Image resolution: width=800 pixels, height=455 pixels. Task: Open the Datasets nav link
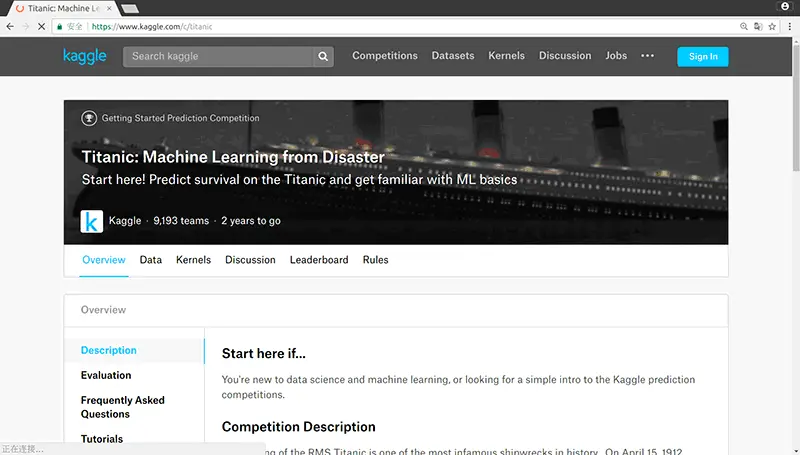coord(453,56)
